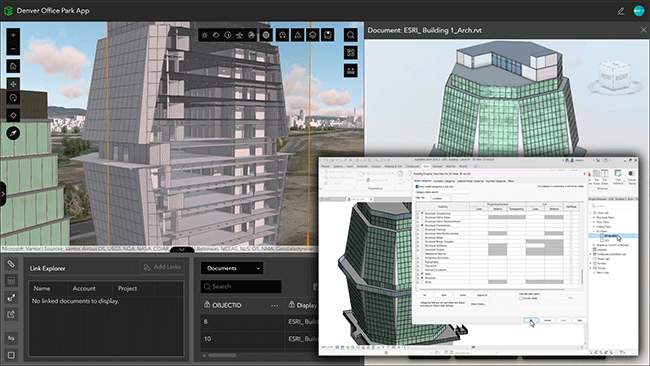Click the graph nodes icon in sidebar
Screen dimensions: 650x366
point(11,298)
